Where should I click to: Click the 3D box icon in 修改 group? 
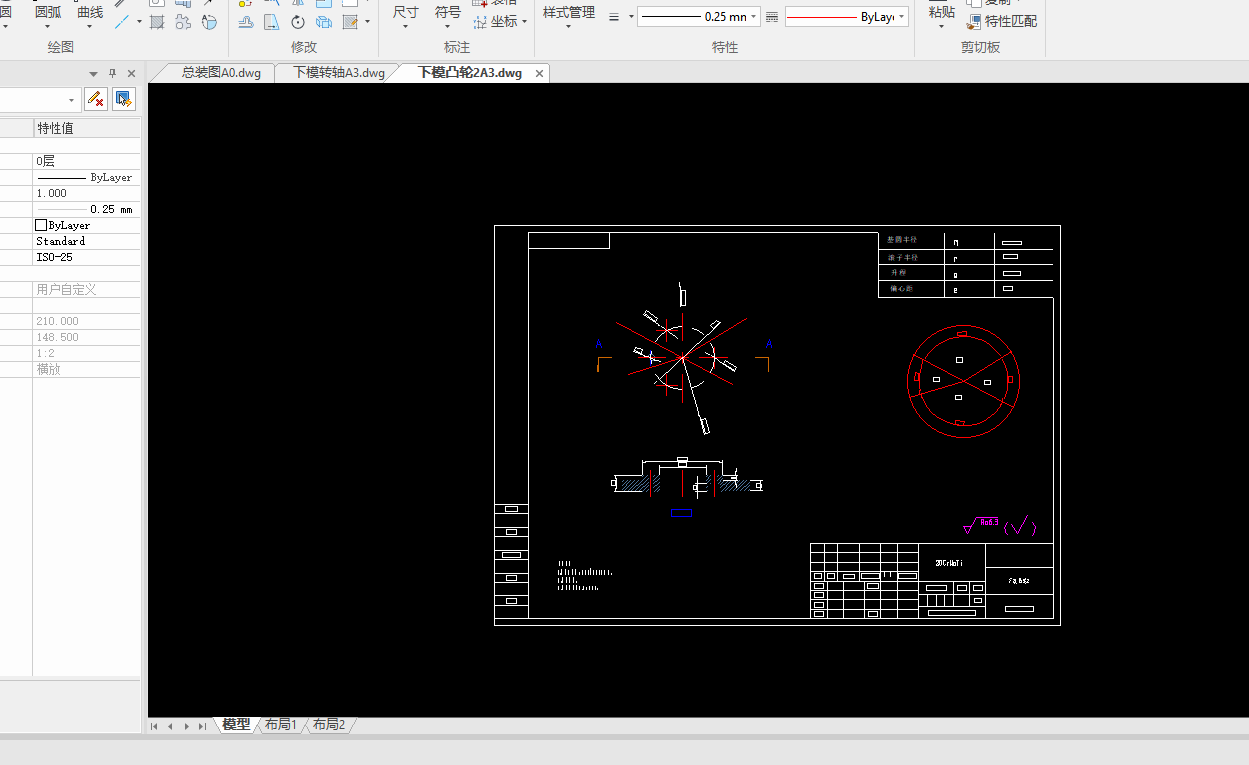pos(324,21)
